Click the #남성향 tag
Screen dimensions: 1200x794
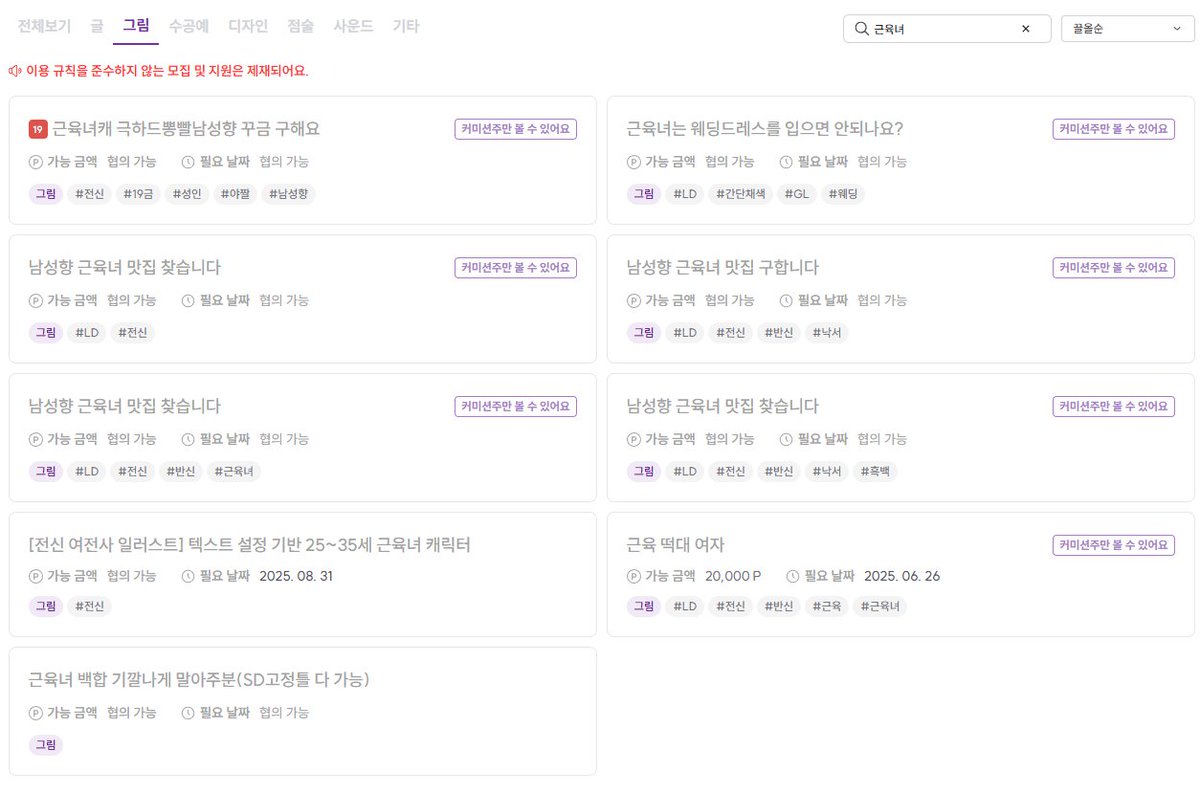tap(289, 194)
